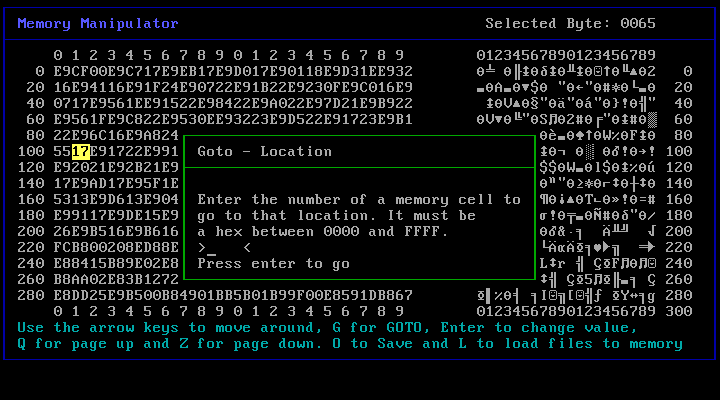Screen dimensions: 720x400
Task: Click the left address label 100
Action: coord(30,151)
